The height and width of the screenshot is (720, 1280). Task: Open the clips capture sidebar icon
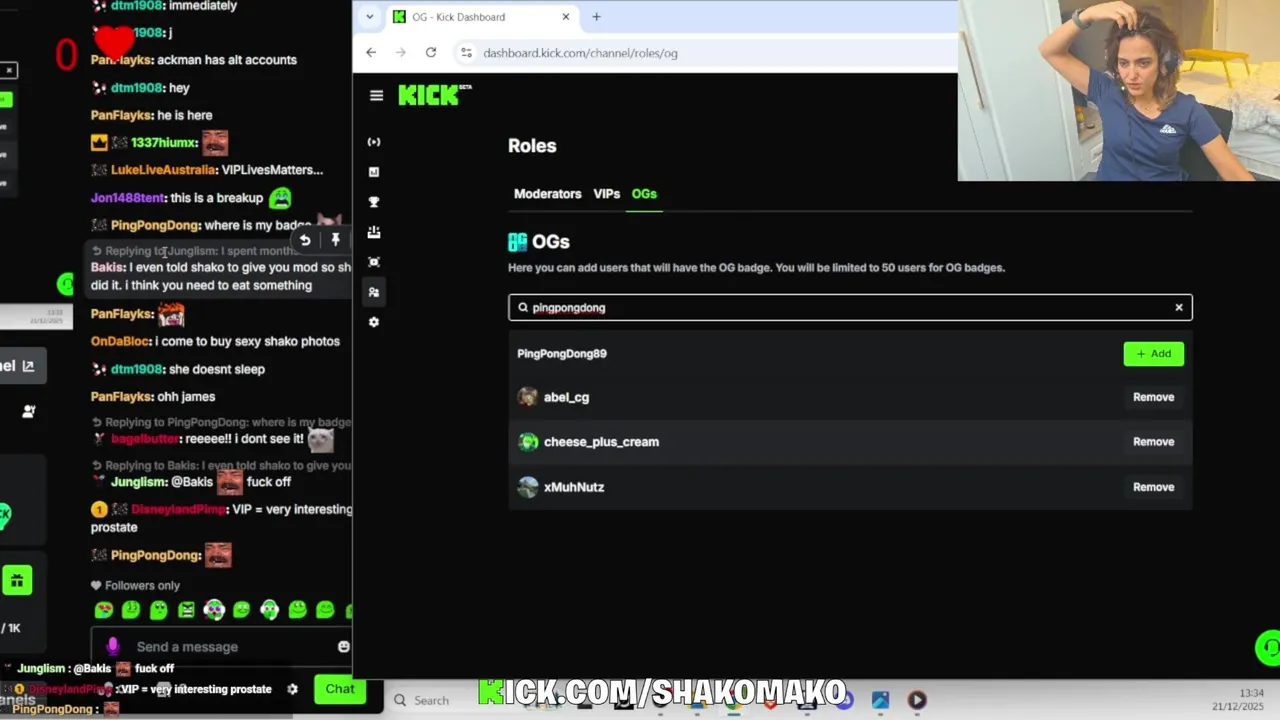pos(374,262)
